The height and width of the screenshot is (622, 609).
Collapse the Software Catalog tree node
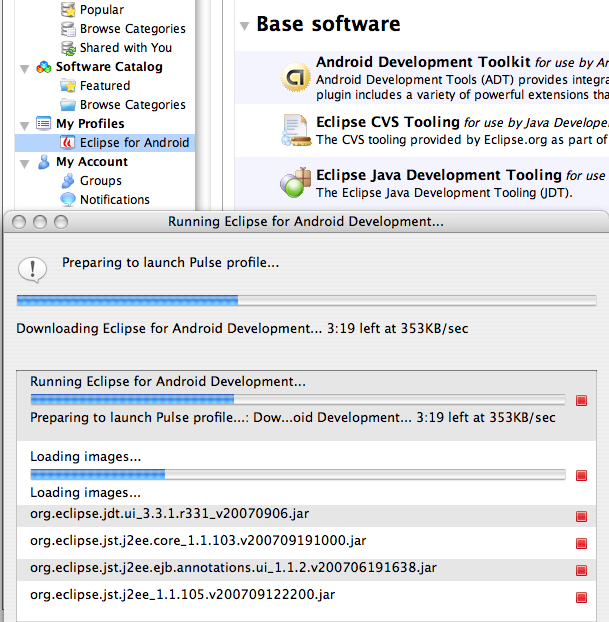click(x=25, y=69)
